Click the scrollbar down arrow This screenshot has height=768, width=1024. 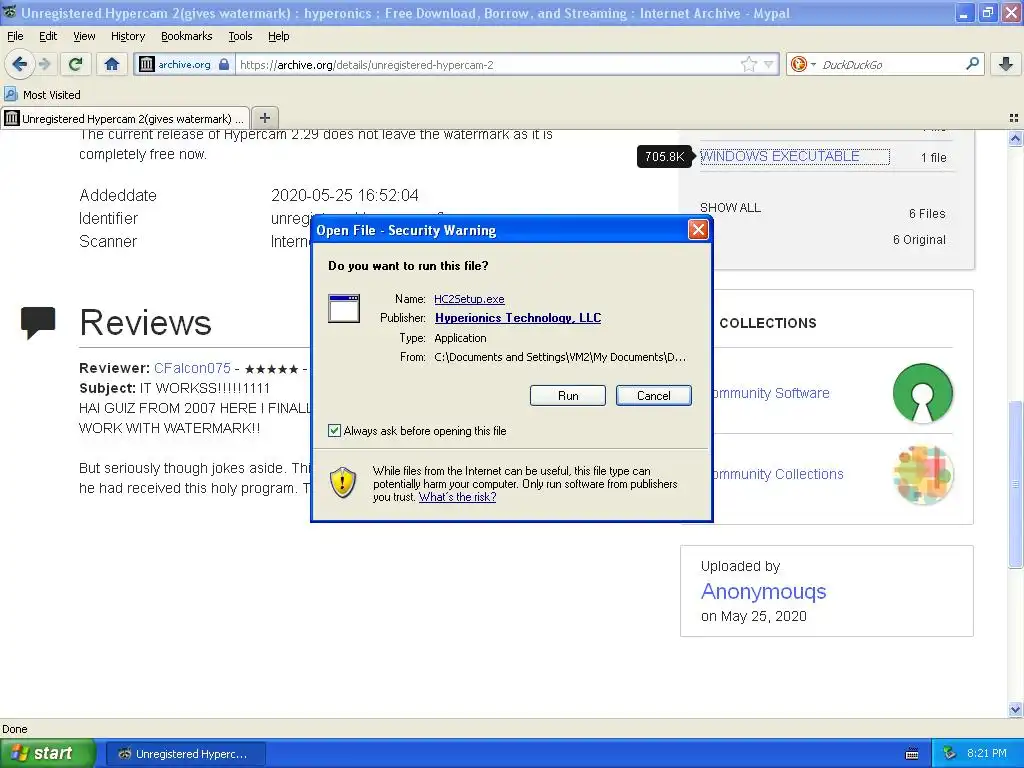[x=1016, y=709]
